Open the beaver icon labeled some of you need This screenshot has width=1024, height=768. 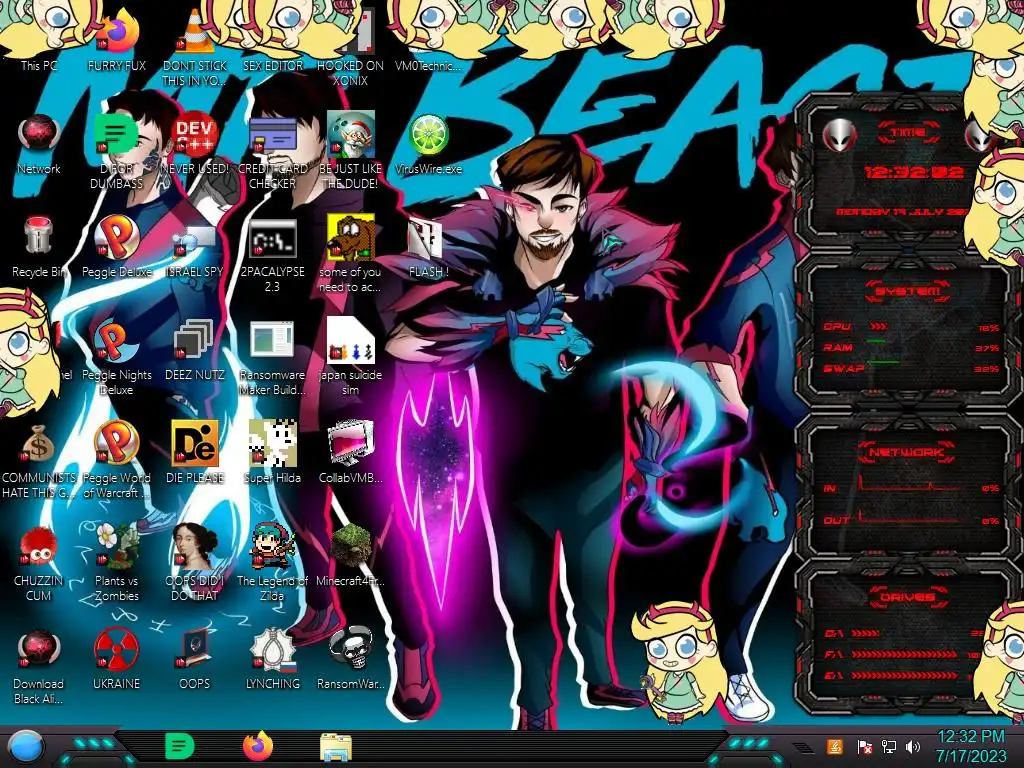tap(351, 255)
